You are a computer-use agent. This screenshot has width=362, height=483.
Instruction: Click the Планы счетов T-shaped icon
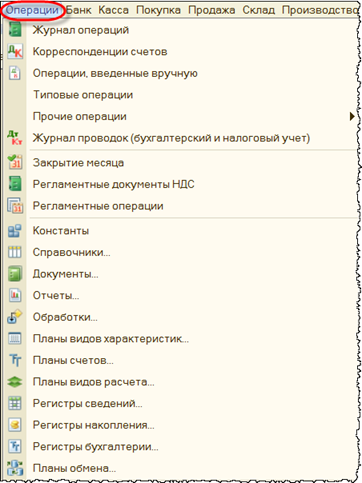coord(15,360)
